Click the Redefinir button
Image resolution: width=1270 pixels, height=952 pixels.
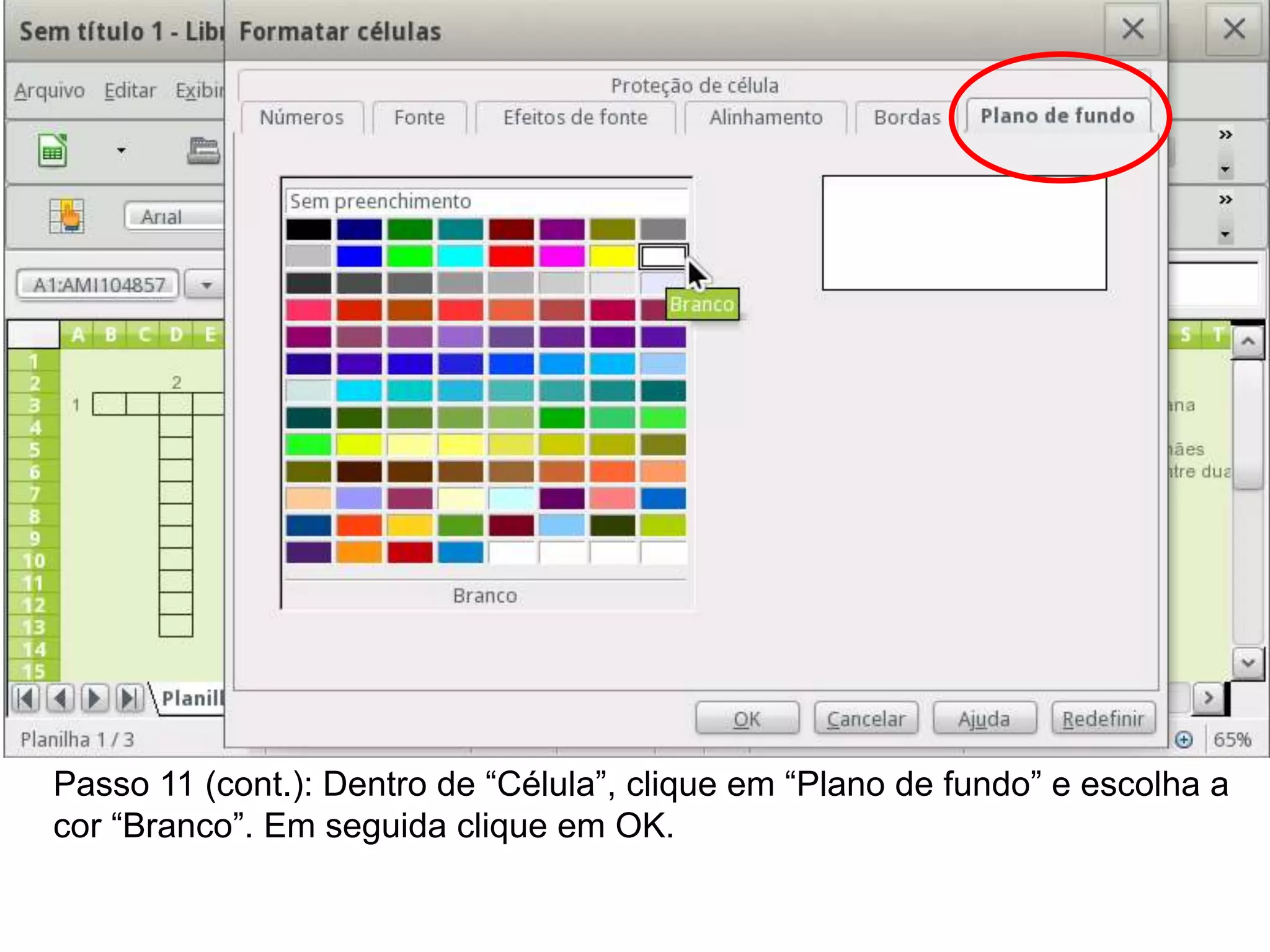tap(1103, 719)
